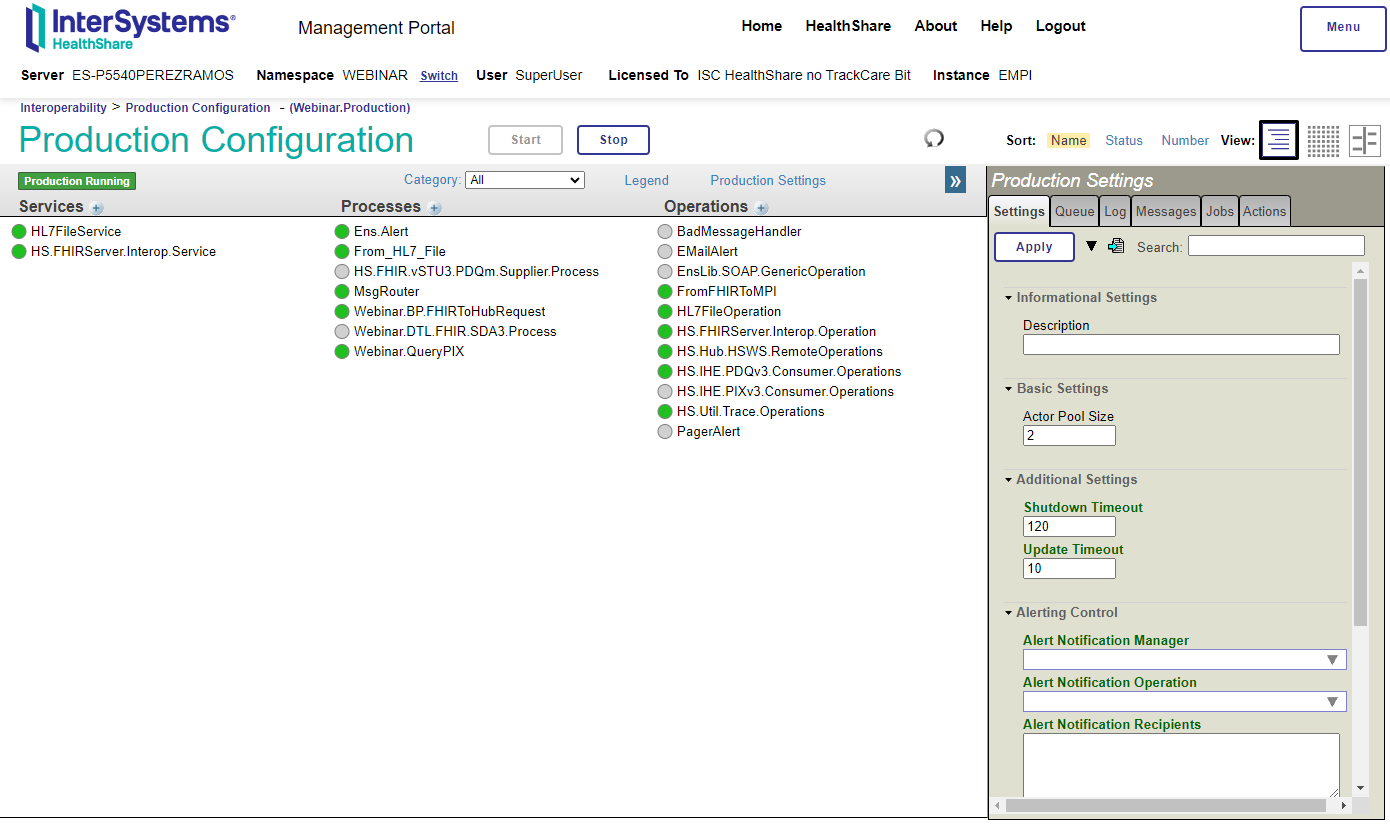Switch to the monitor view icon
Image resolution: width=1390 pixels, height=825 pixels.
point(1364,141)
